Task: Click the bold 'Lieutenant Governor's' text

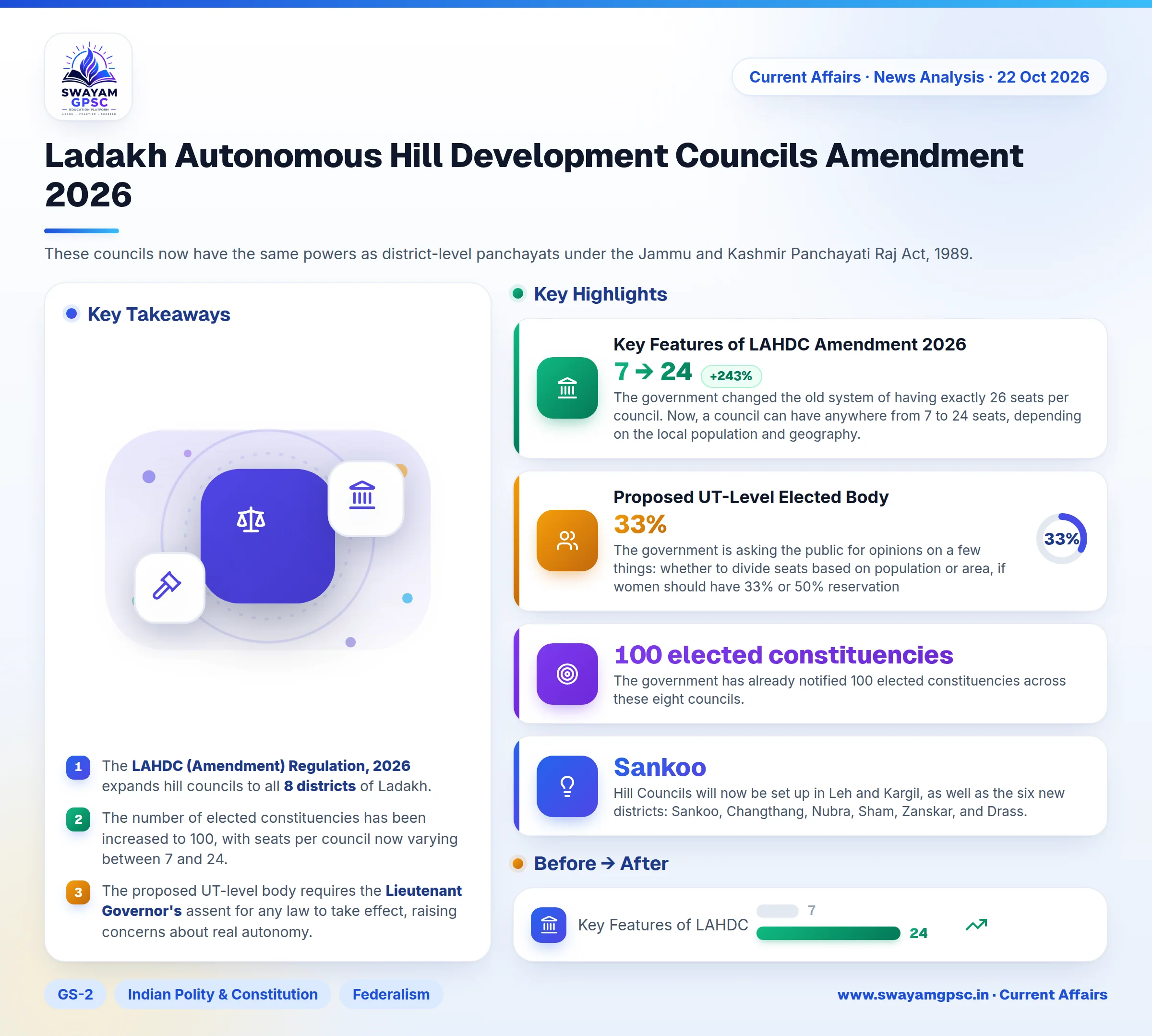Action: point(282,901)
